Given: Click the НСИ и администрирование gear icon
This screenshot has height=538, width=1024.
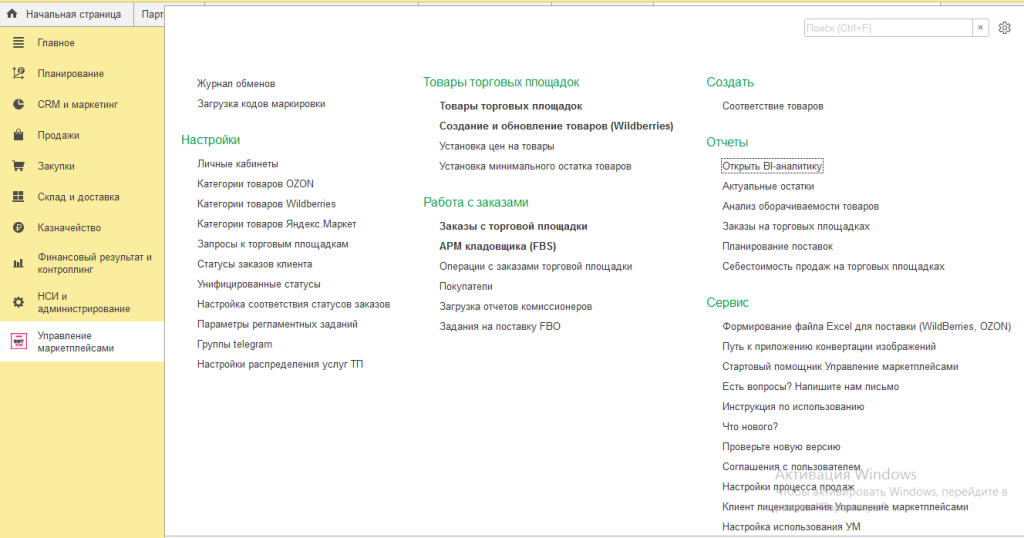Looking at the screenshot, I should (18, 302).
